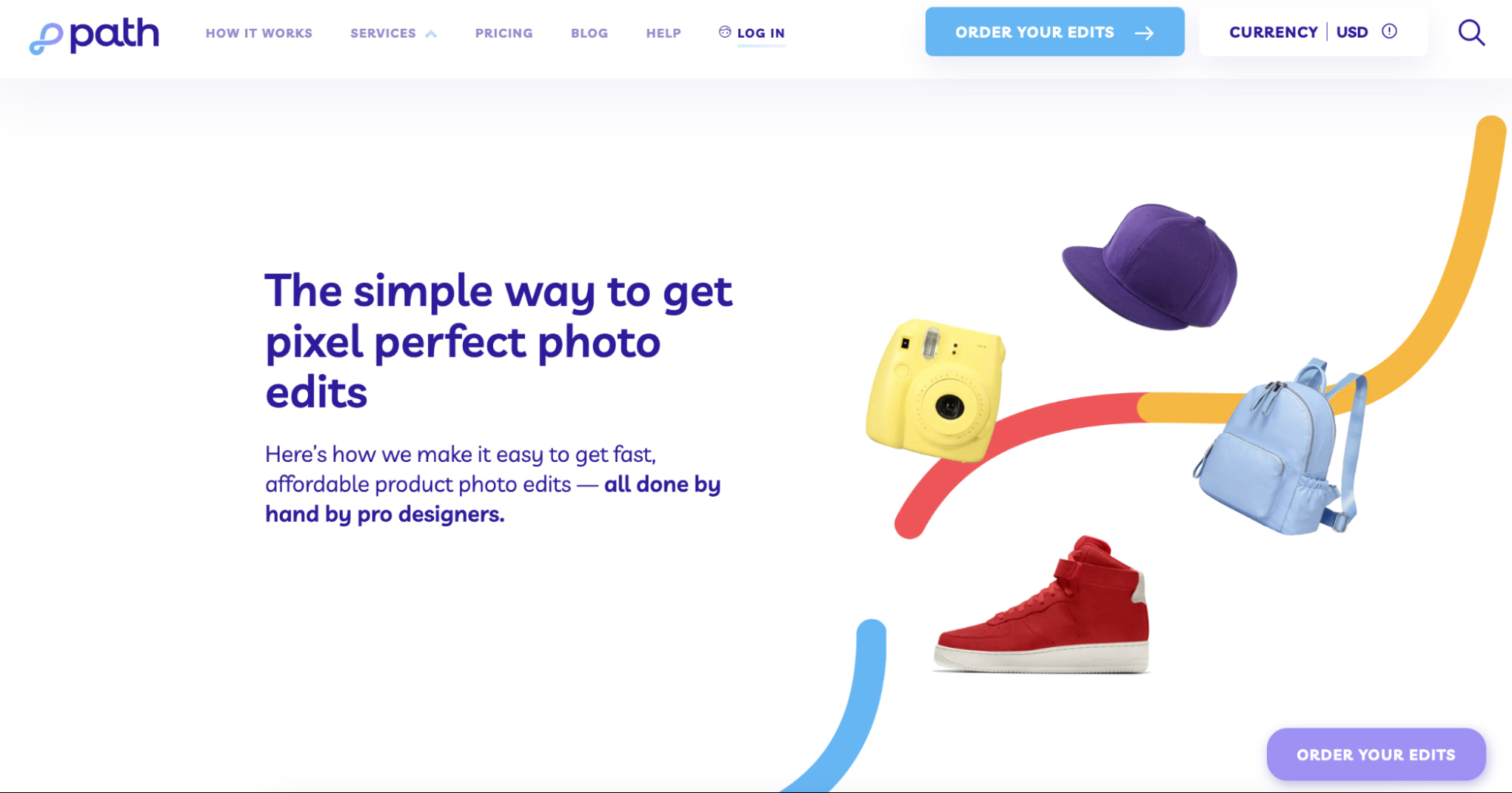The image size is (1512, 793).
Task: Expand the Services chevron arrow
Action: [x=431, y=33]
